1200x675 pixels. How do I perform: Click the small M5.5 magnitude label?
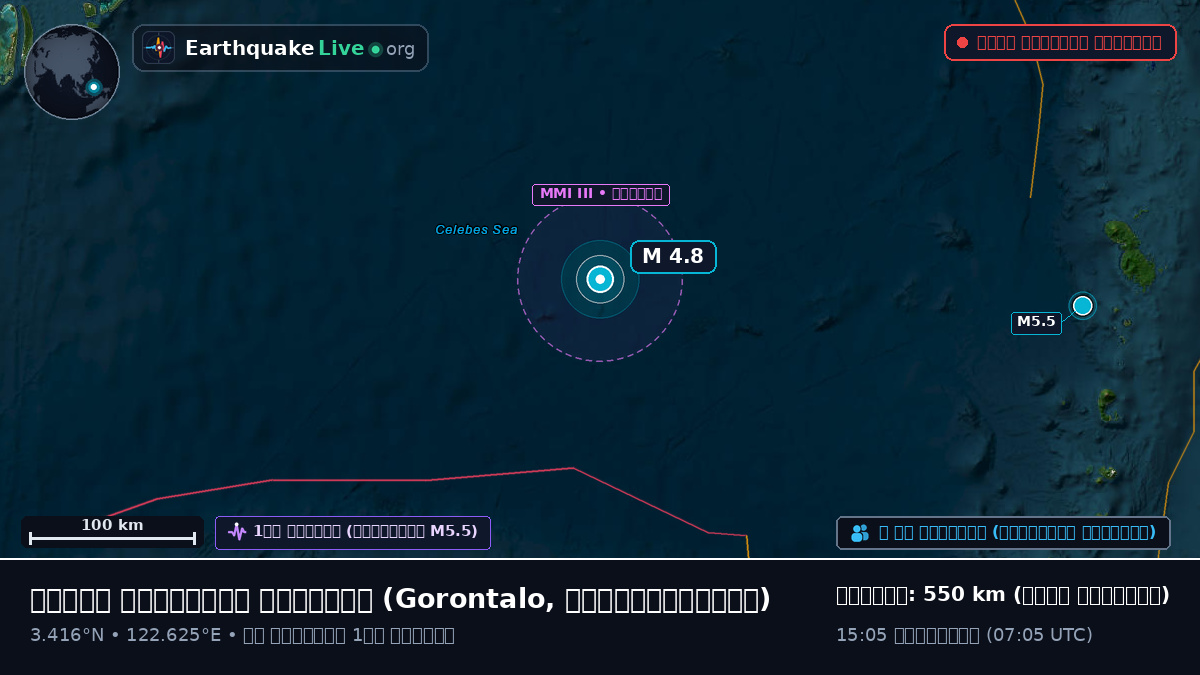1036,323
